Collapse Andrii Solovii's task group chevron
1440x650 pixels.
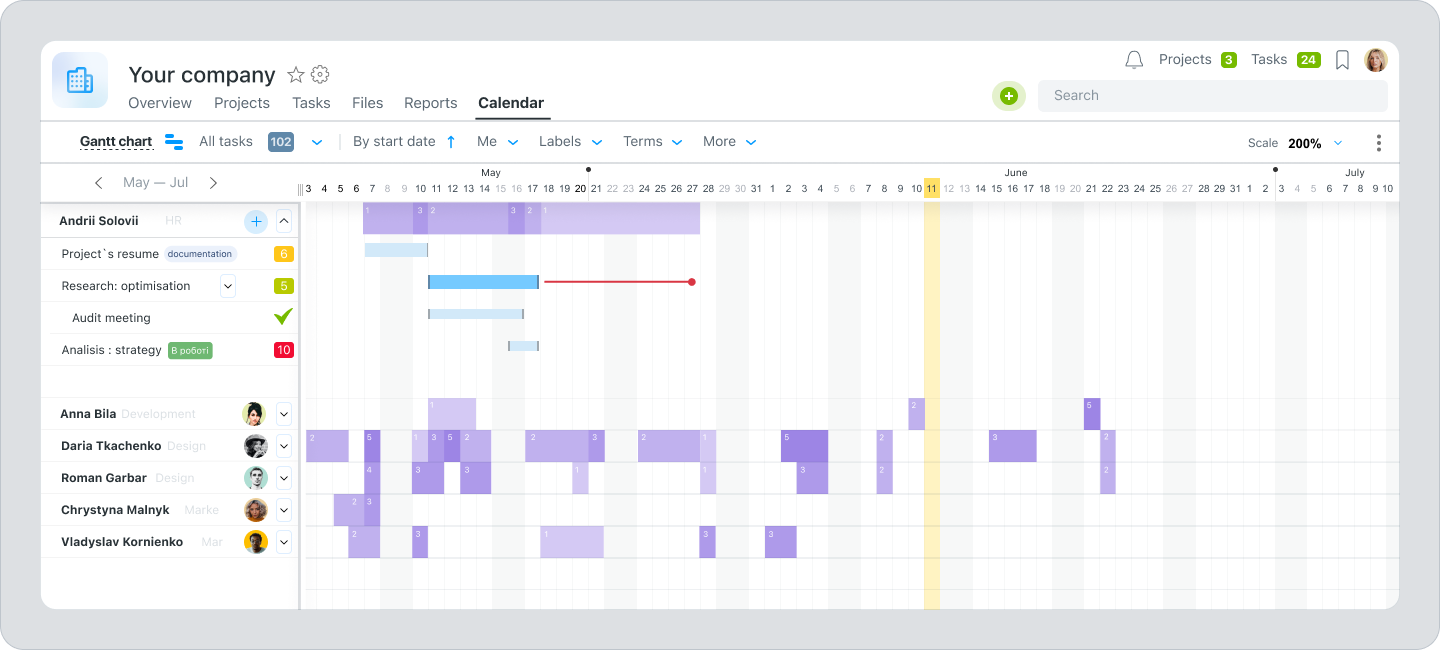click(x=283, y=221)
